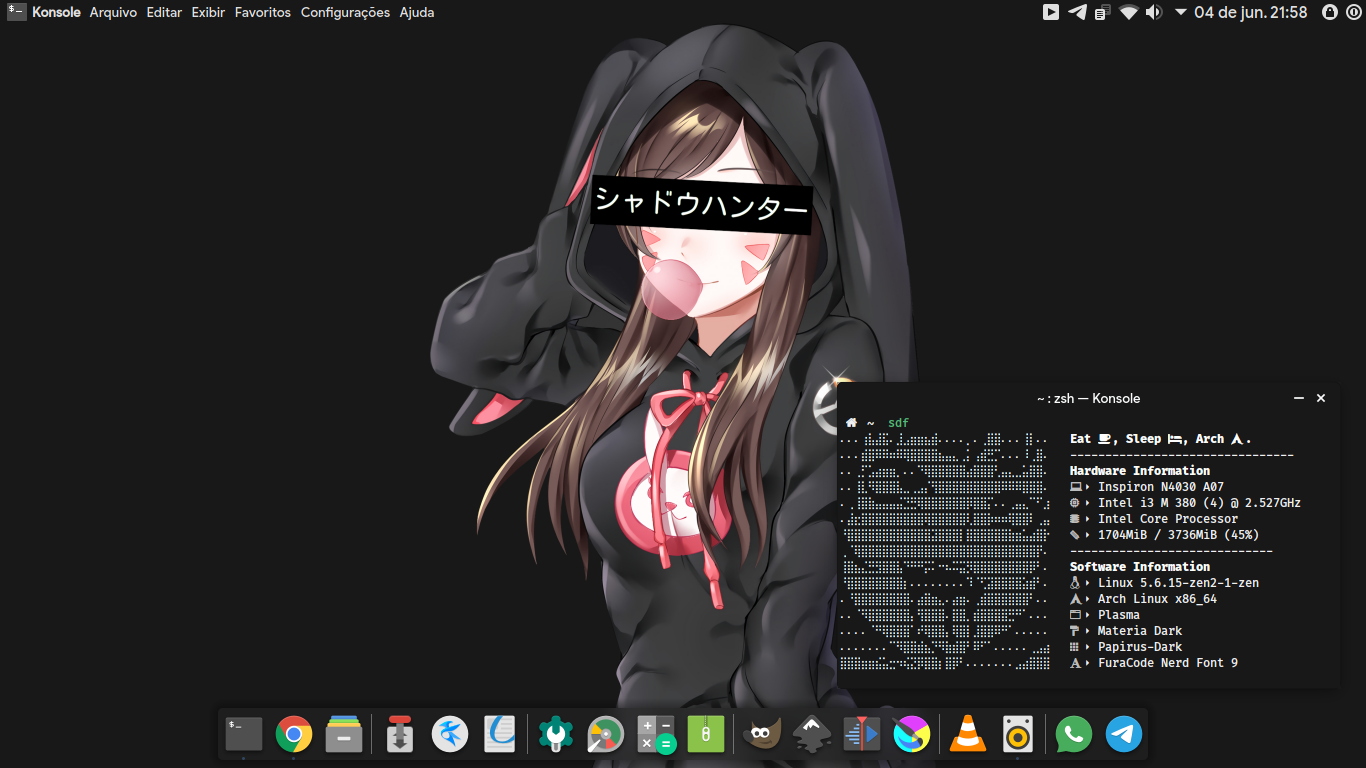
Task: Open Telegram from the dock
Action: point(1124,735)
